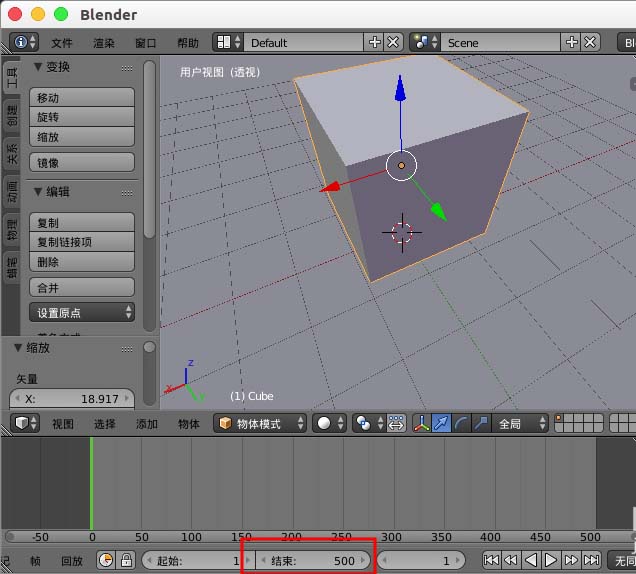Jump to the next keyframe
The height and width of the screenshot is (574, 636).
point(571,560)
